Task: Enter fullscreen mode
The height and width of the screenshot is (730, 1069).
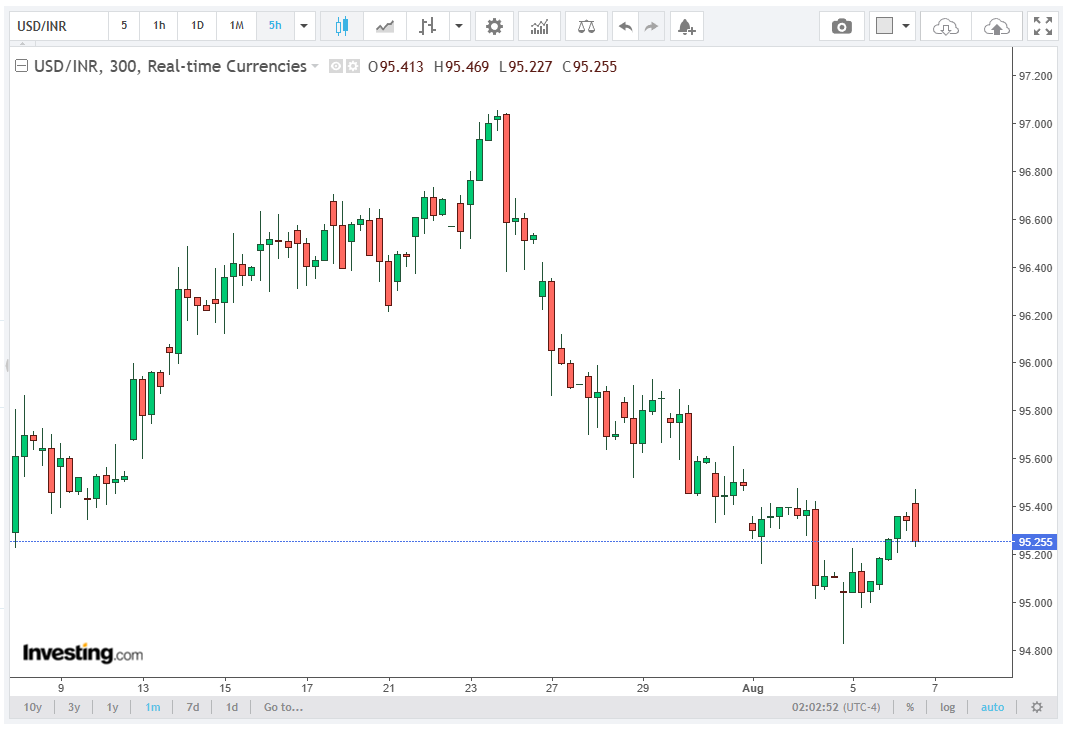Action: (1042, 27)
